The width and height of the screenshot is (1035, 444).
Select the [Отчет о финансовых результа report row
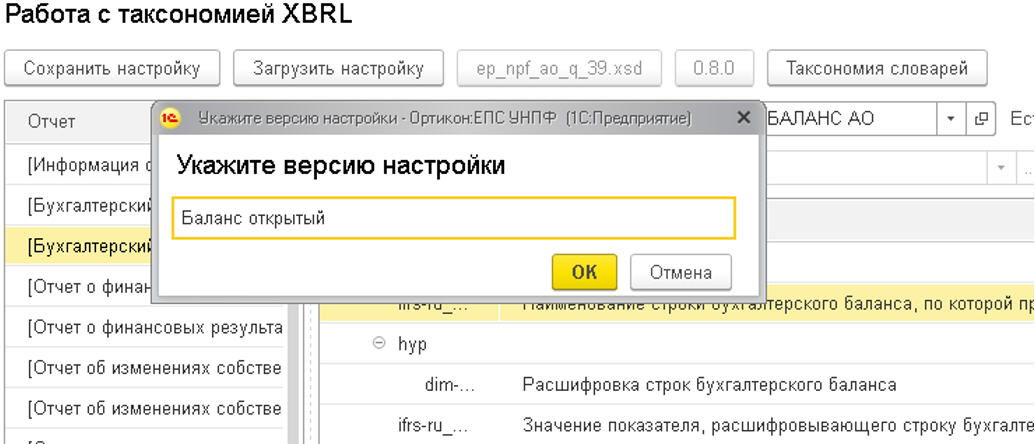pyautogui.click(x=155, y=328)
